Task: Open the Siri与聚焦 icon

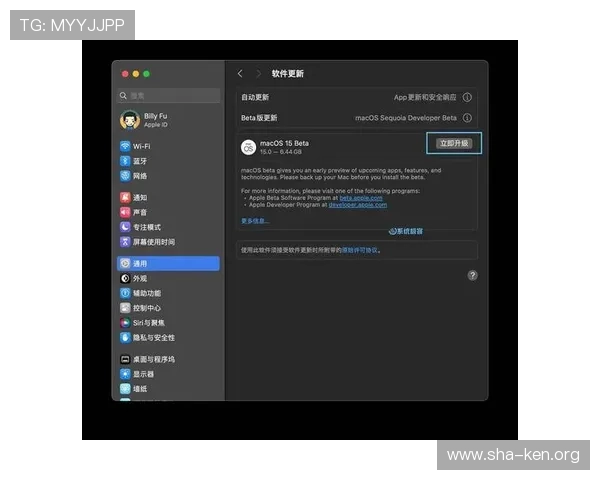Action: 125,323
